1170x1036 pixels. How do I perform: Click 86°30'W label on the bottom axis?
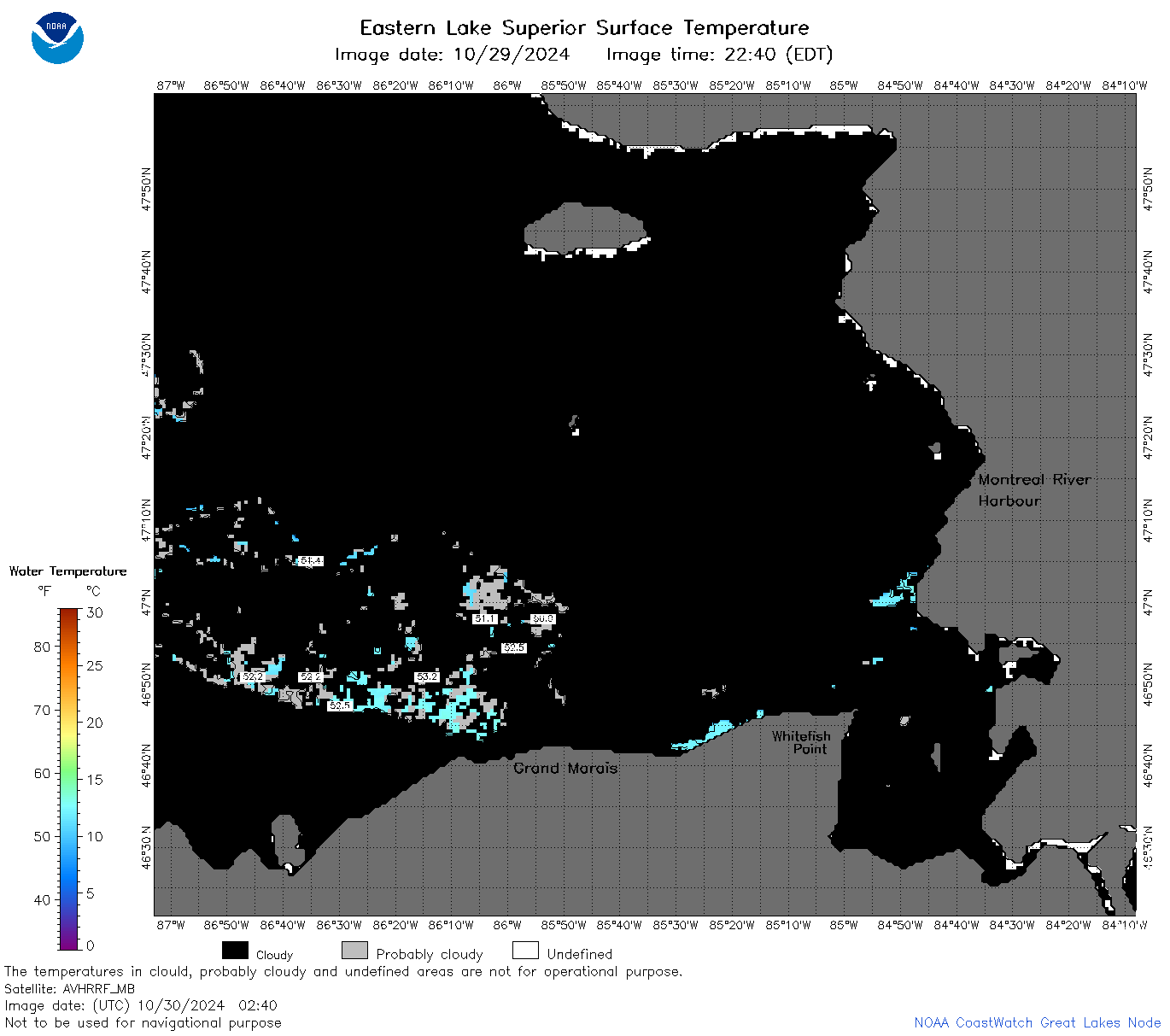click(339, 925)
